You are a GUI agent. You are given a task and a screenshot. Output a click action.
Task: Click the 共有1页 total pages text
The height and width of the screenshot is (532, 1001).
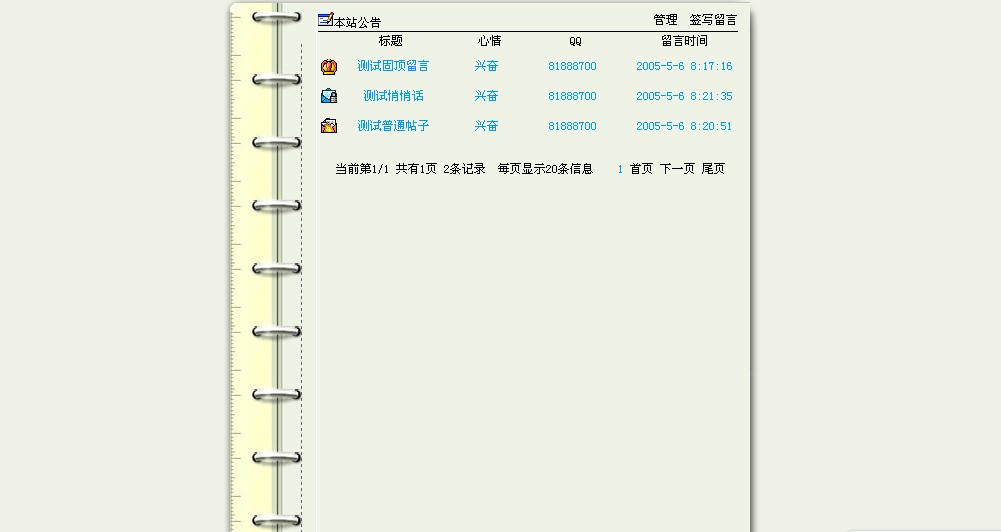point(416,169)
